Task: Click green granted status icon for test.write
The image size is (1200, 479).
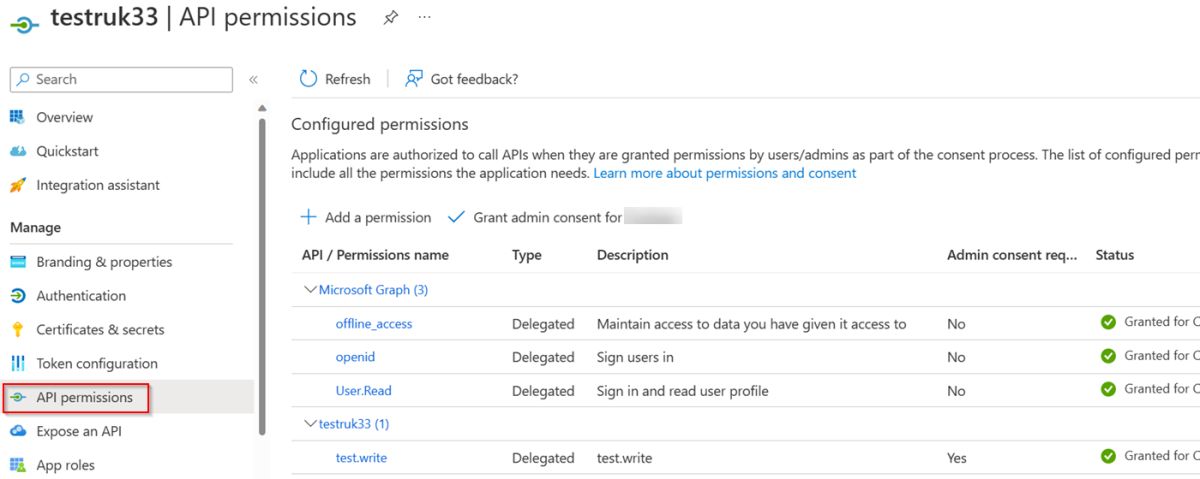Action: tap(1108, 456)
